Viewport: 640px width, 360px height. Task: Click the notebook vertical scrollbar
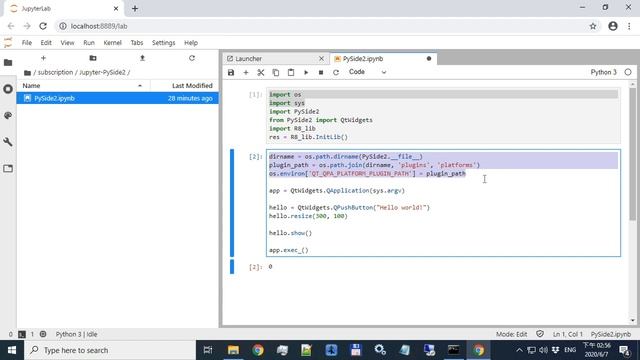tap(633, 155)
